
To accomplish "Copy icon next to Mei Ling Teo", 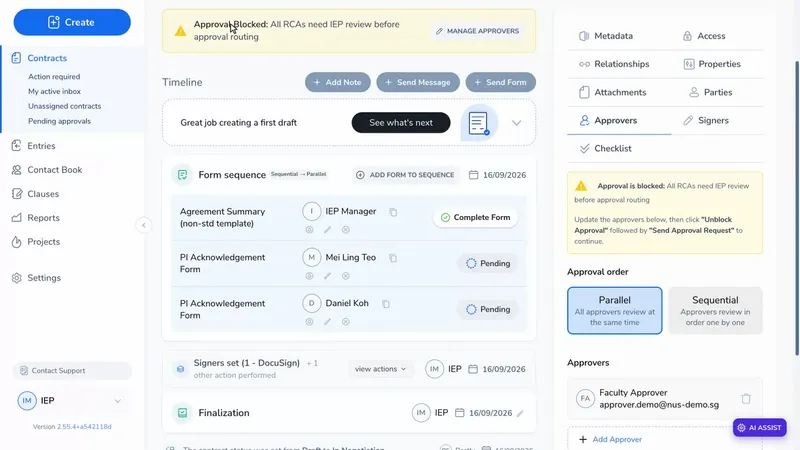I will (393, 258).
